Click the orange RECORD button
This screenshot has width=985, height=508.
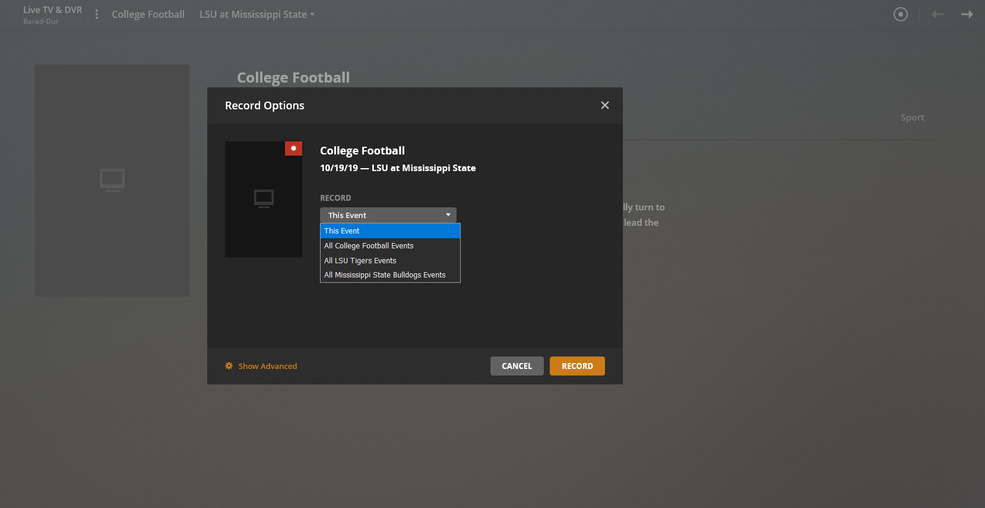577,366
